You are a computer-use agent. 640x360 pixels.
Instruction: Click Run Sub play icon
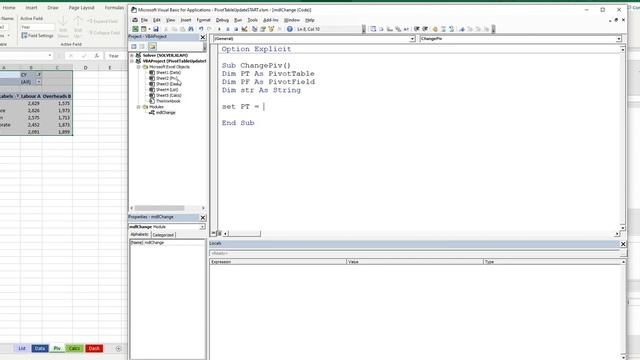click(x=219, y=29)
